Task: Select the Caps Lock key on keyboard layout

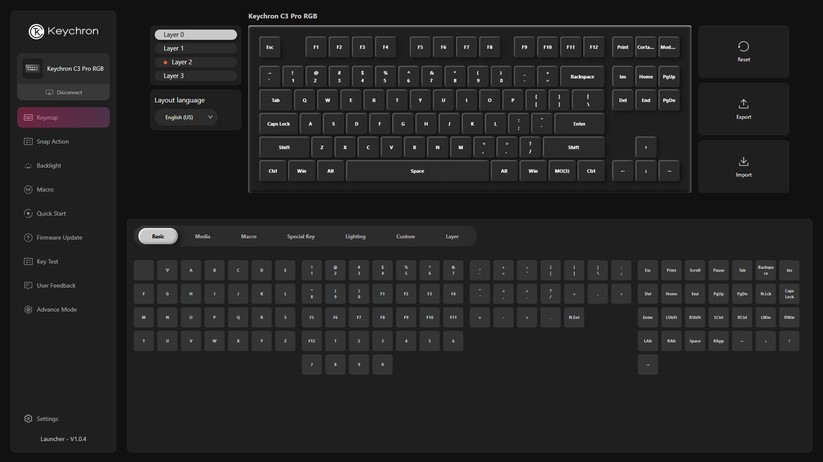Action: (278, 124)
